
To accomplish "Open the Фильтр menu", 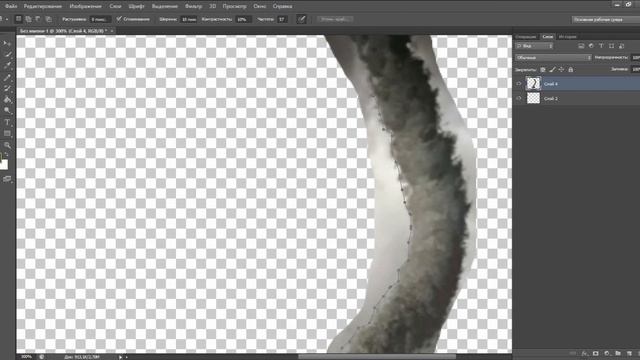I will (193, 6).
